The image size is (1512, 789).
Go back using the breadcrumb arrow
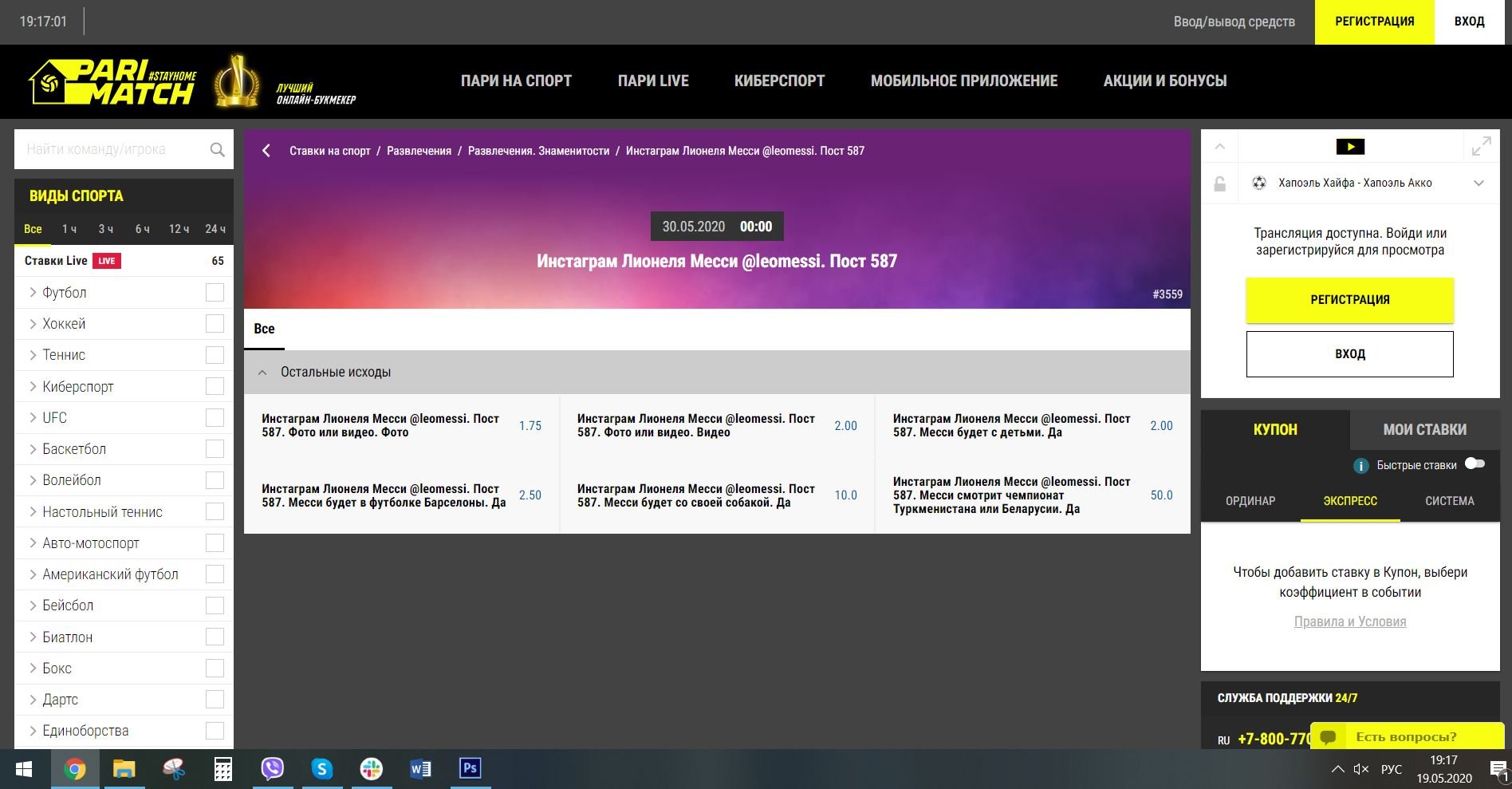tap(266, 151)
